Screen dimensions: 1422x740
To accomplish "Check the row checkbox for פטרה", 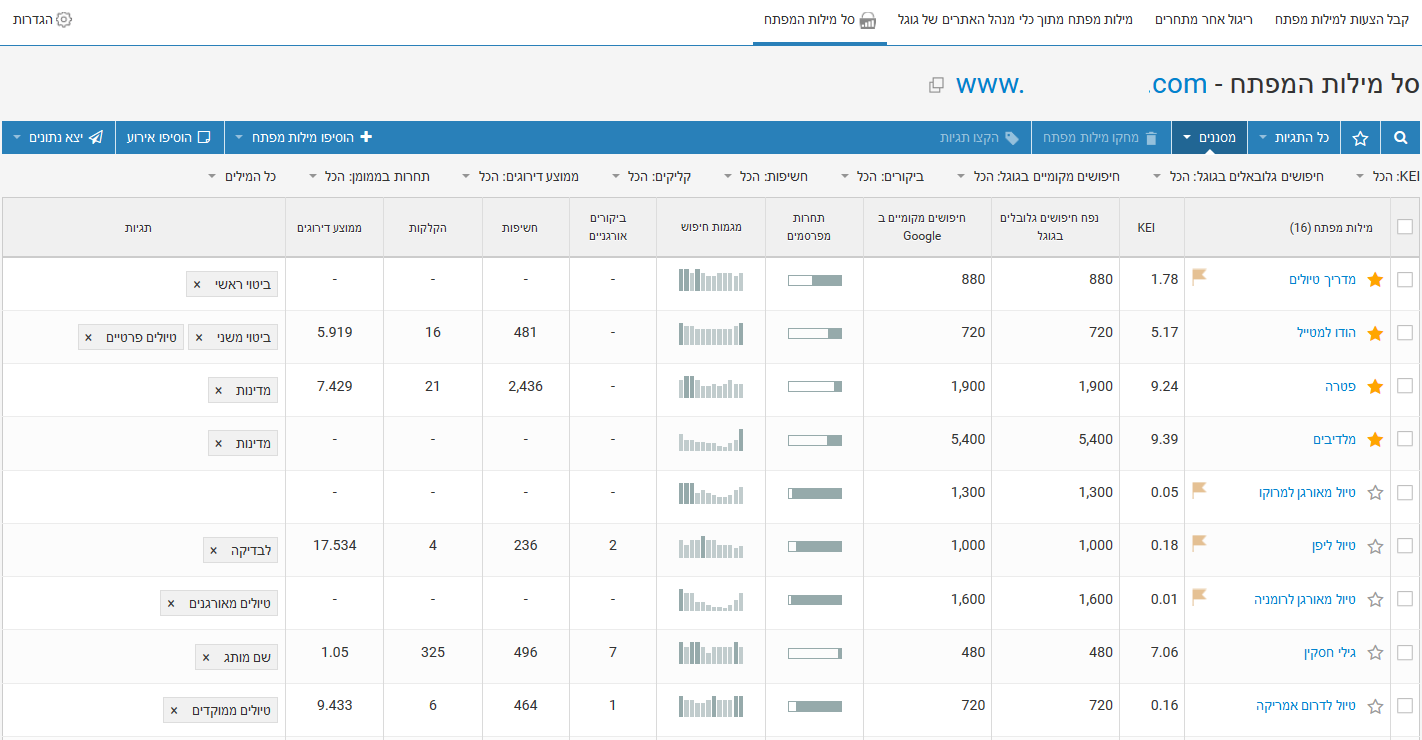I will (1405, 386).
